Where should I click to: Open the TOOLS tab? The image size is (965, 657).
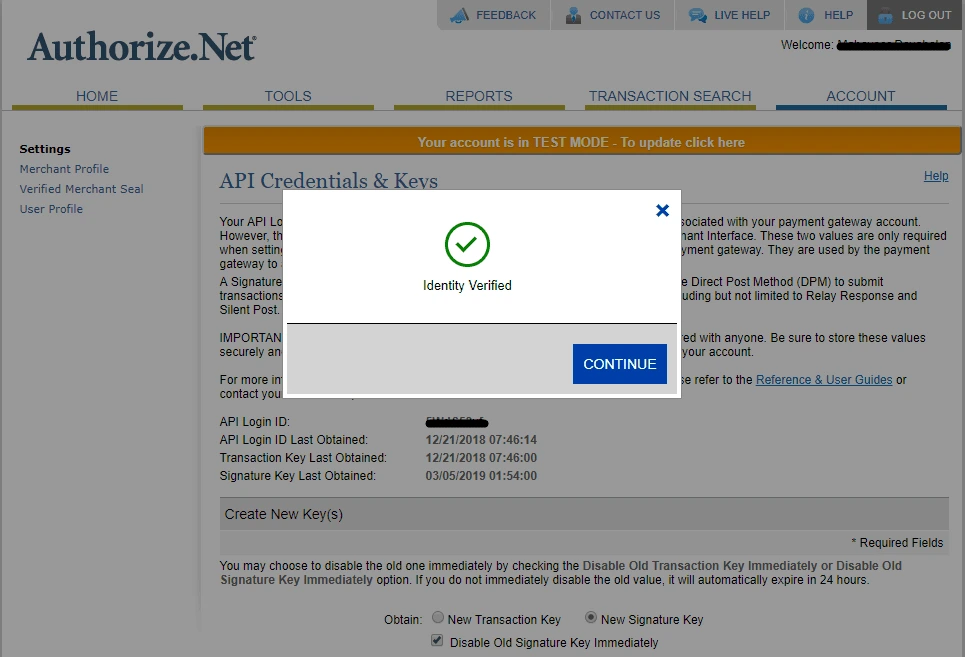click(x=288, y=97)
